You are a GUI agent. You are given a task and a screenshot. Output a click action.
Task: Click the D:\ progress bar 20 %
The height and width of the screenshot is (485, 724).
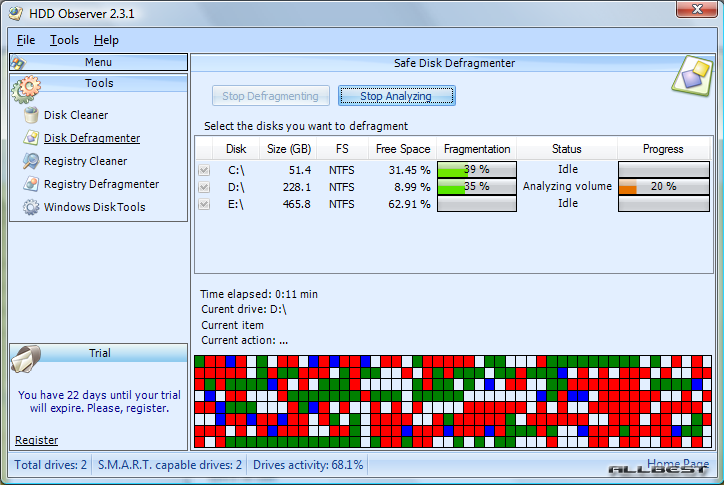pos(664,187)
